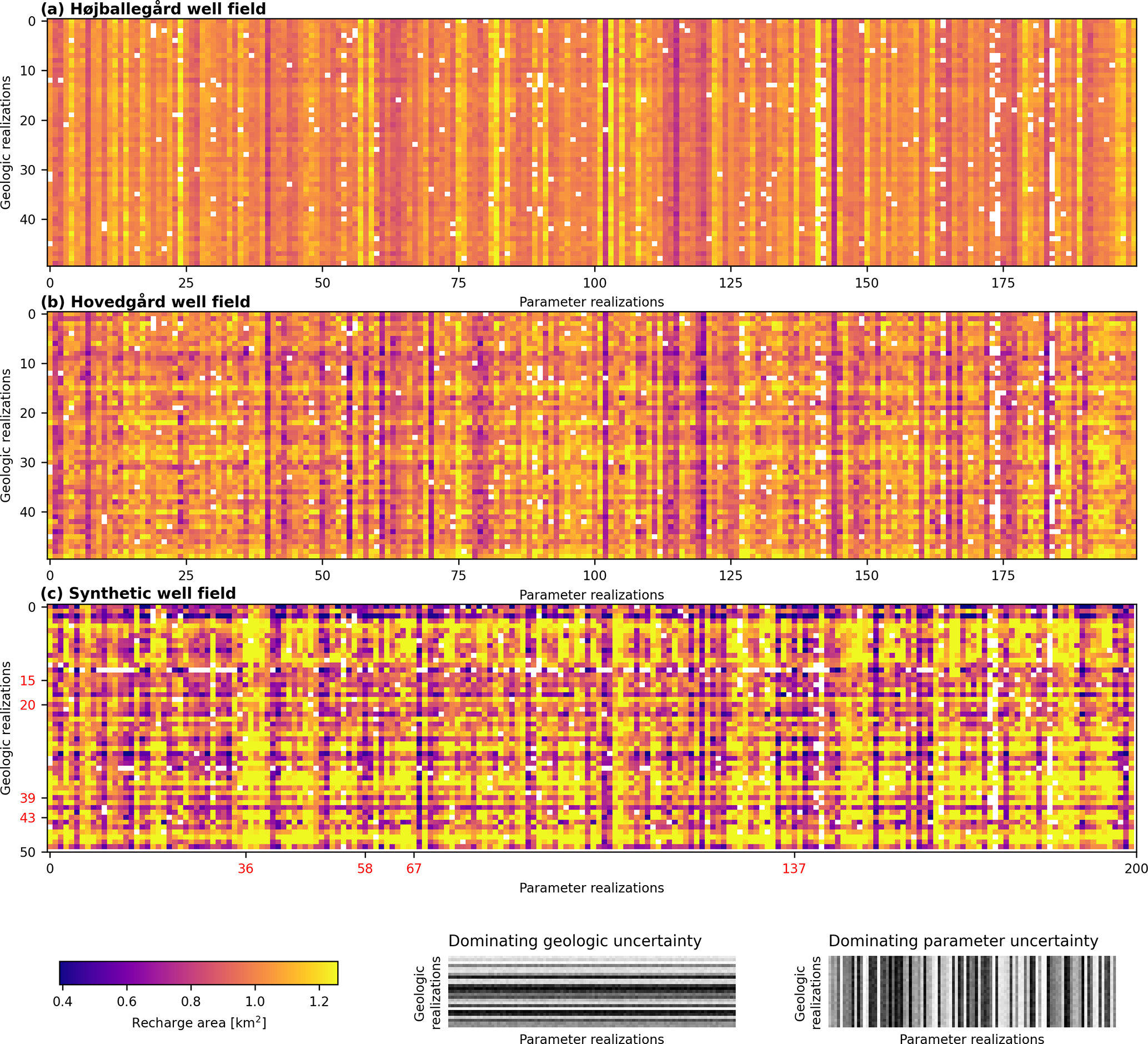Click red tick label 58
This screenshot has height=1044, width=1148.
[365, 868]
